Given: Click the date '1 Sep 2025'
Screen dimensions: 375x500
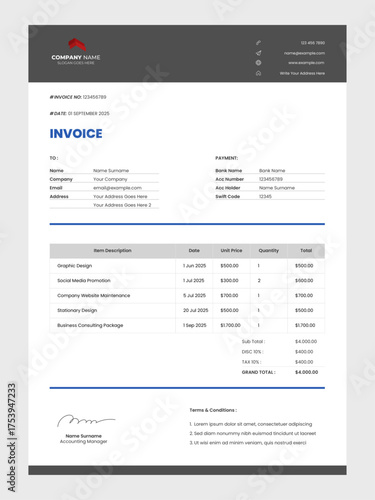Looking at the screenshot, I should tap(195, 325).
